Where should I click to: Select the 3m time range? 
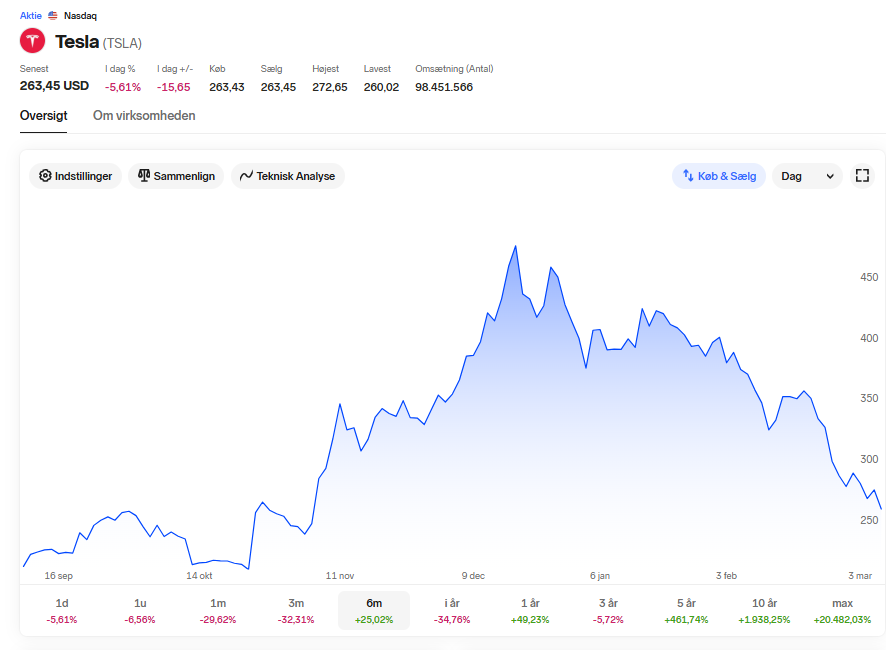(296, 610)
